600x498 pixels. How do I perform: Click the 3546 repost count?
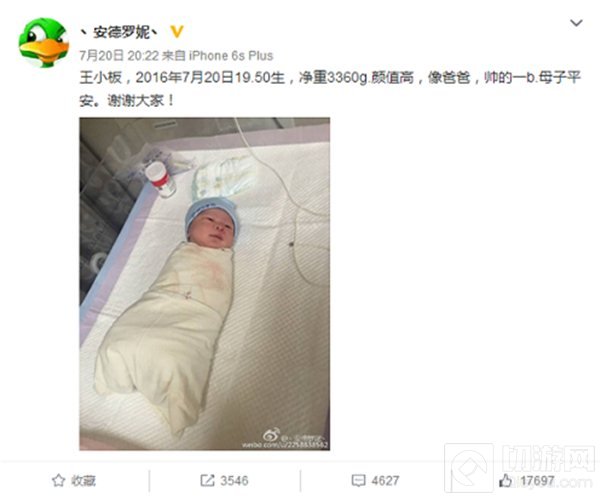point(234,480)
